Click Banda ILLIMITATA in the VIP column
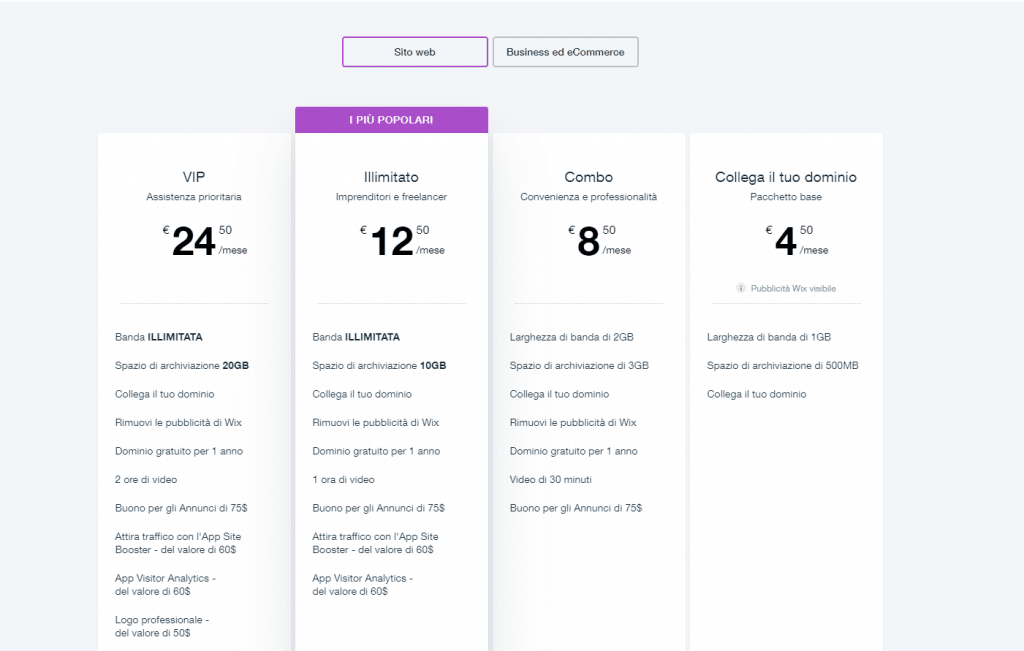This screenshot has width=1024, height=651. click(160, 337)
